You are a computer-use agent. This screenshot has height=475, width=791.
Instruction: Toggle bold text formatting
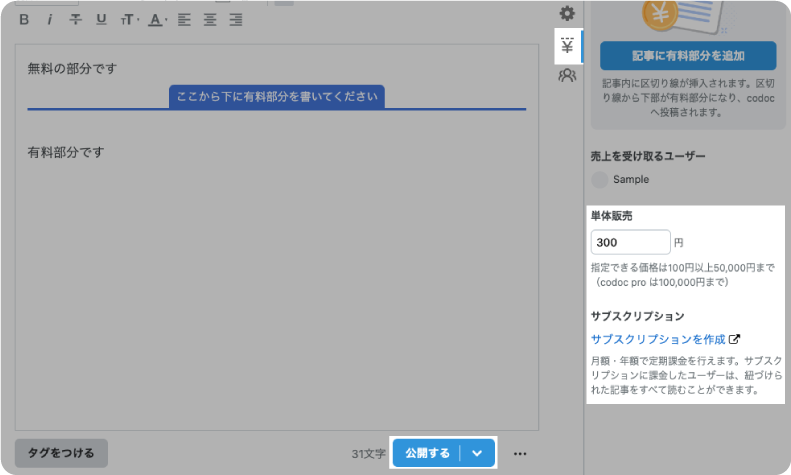click(x=24, y=19)
